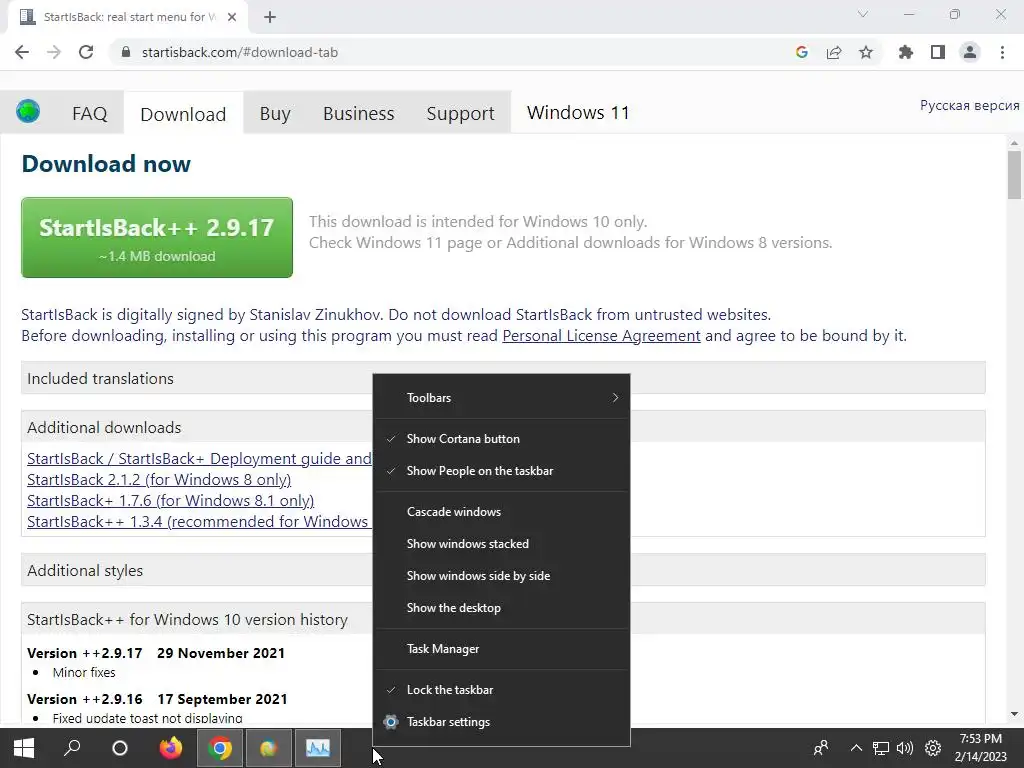Open Chrome's three-dot menu
The width and height of the screenshot is (1024, 768).
coord(1002,52)
